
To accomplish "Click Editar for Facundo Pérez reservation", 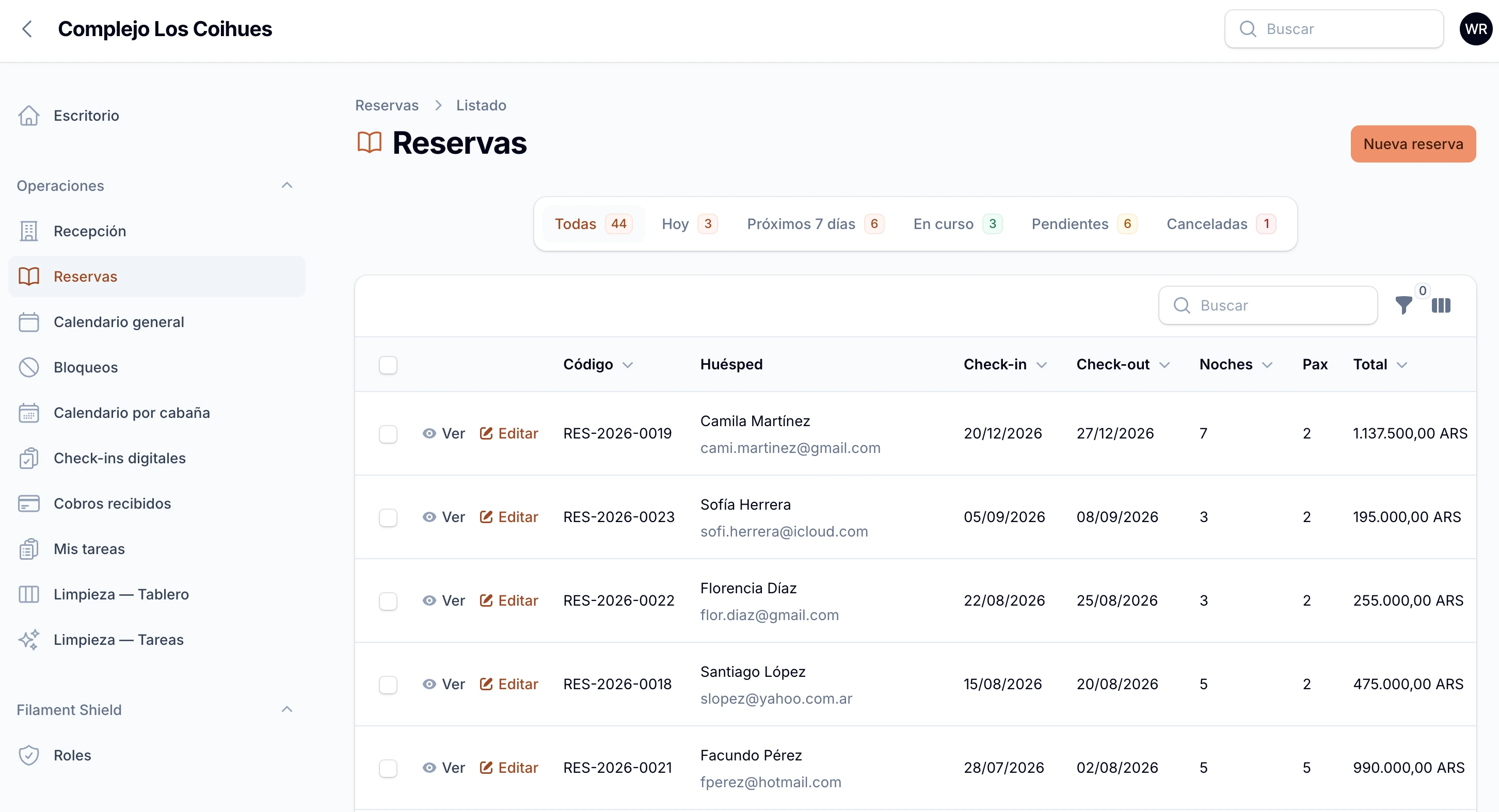I will click(x=509, y=768).
